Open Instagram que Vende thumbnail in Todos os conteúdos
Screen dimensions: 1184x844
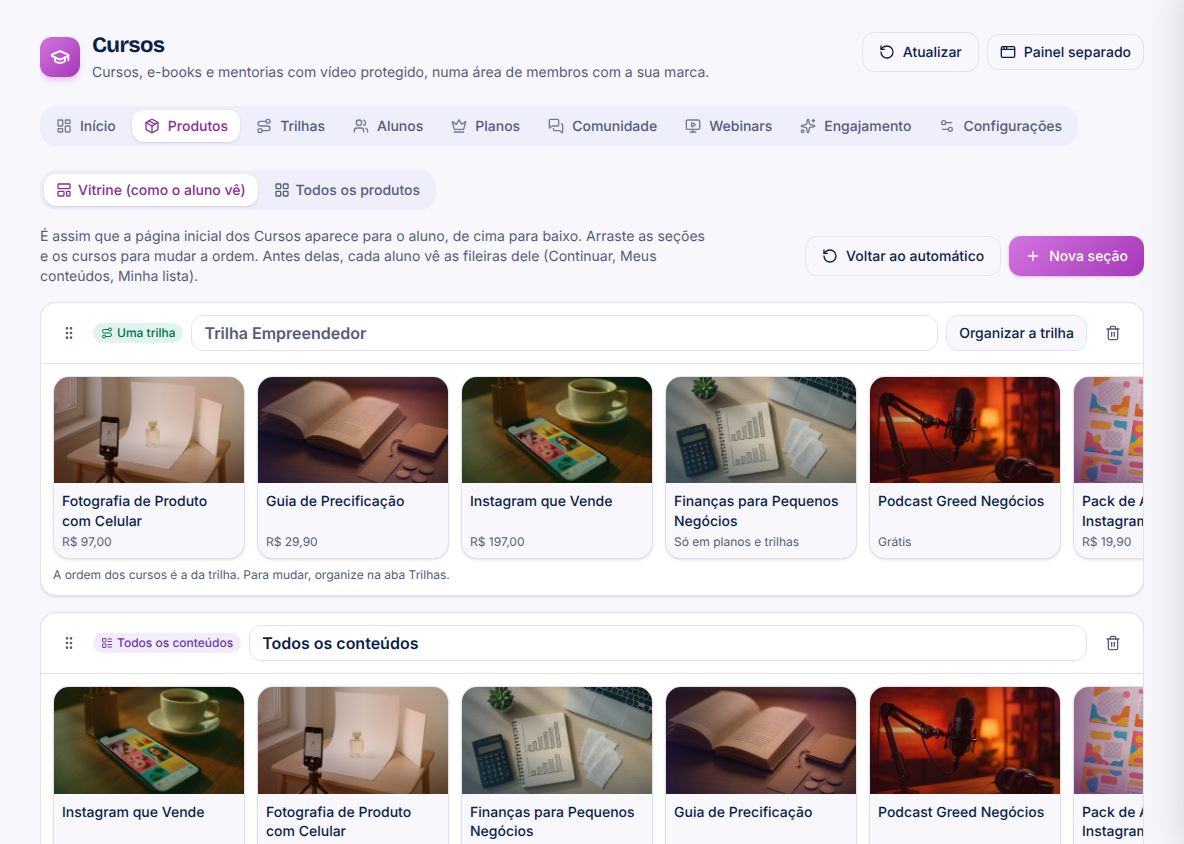click(x=149, y=741)
